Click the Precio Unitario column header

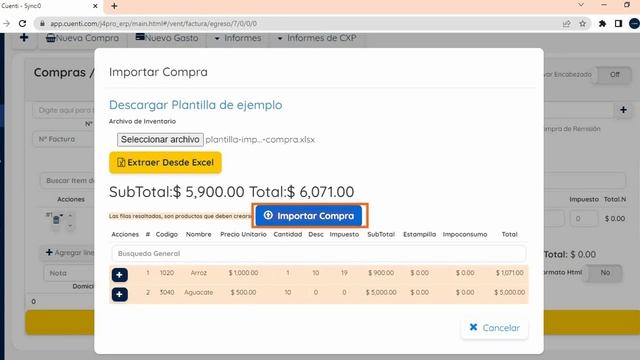coord(243,234)
